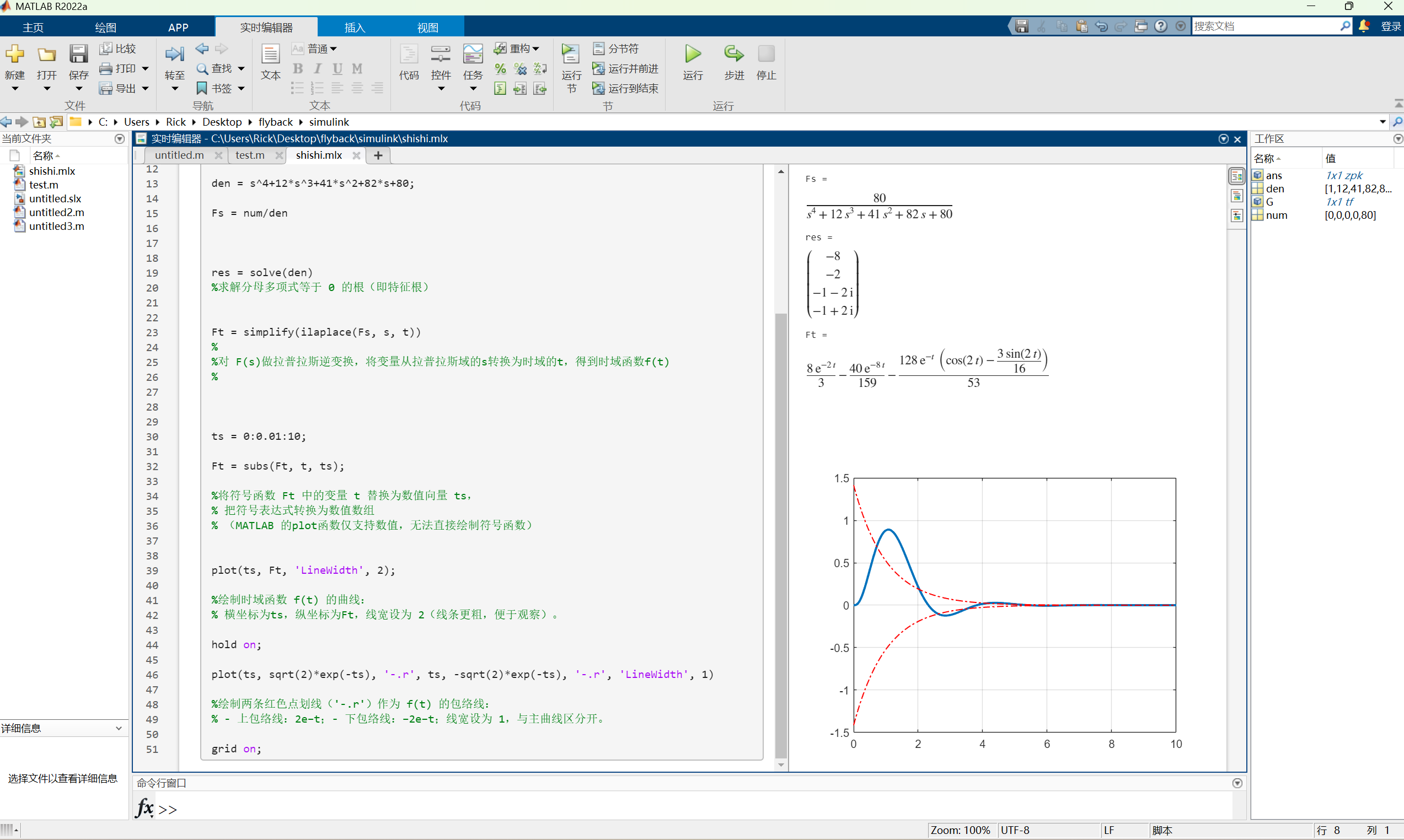Expand the Details panel chevron
This screenshot has width=1404, height=840.
pos(119,728)
